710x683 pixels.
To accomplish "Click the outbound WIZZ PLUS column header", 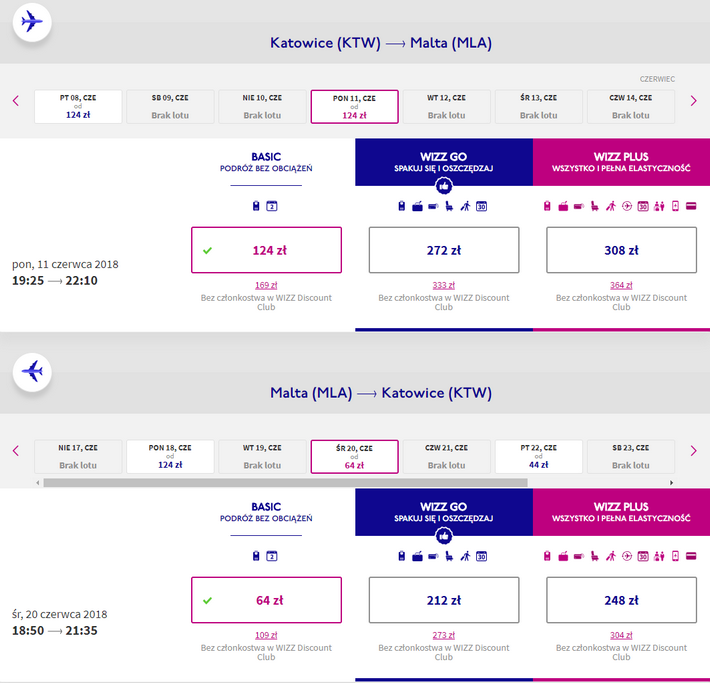I will coord(621,162).
